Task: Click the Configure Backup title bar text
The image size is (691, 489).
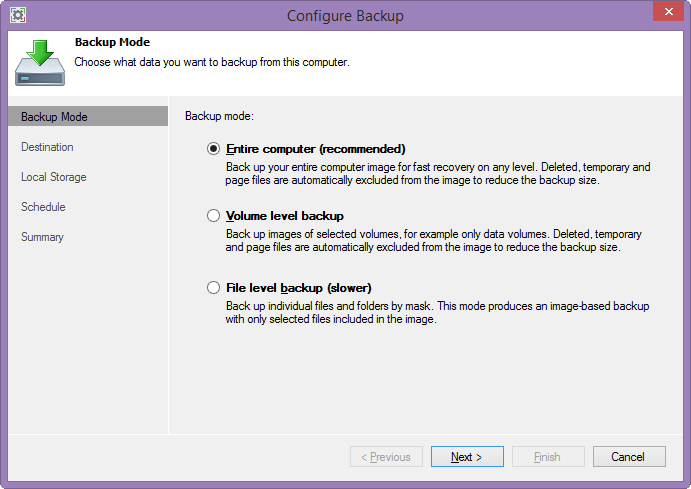Action: tap(345, 15)
